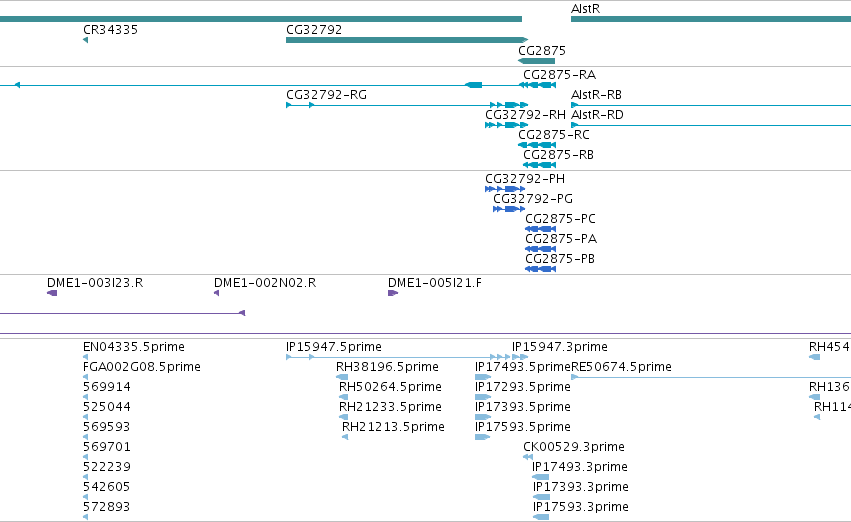
Task: Click the EN04335.5prime EST label
Action: [x=134, y=347]
